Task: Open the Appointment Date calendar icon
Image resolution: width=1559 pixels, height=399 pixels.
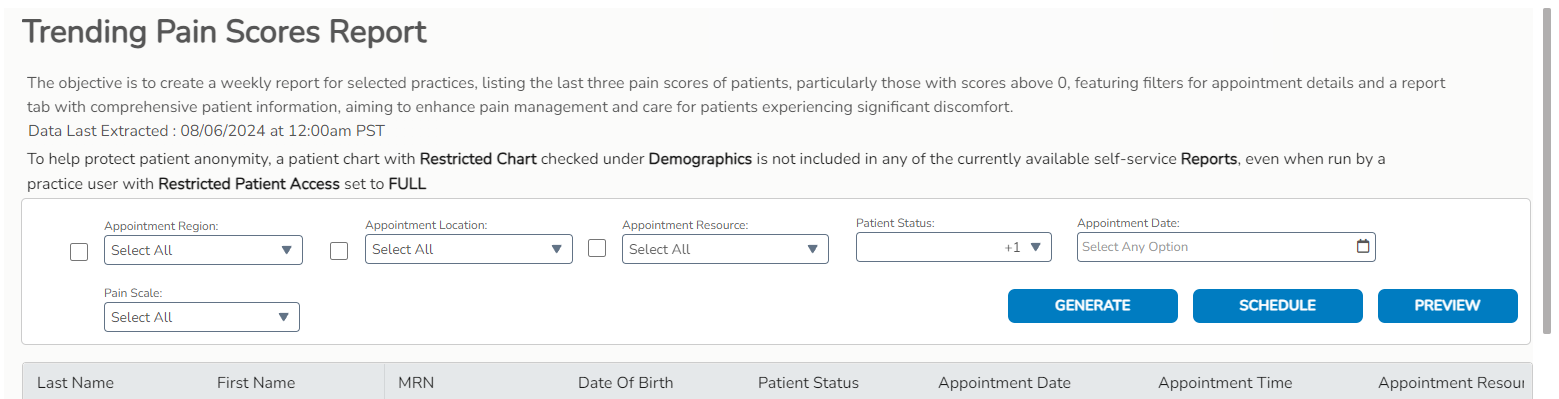Action: (1362, 247)
